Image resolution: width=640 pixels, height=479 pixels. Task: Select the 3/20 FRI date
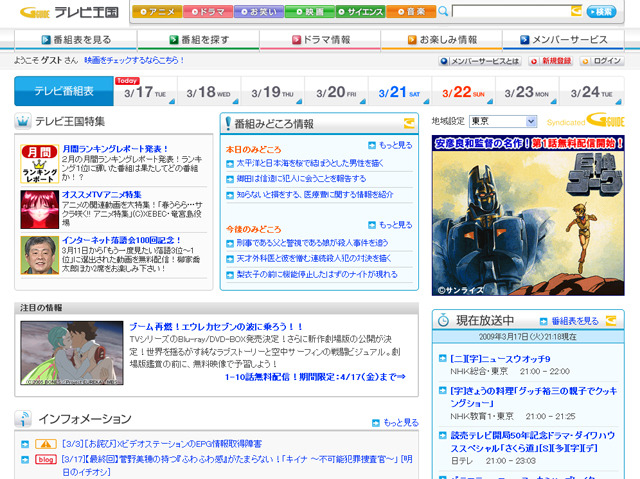coord(336,92)
